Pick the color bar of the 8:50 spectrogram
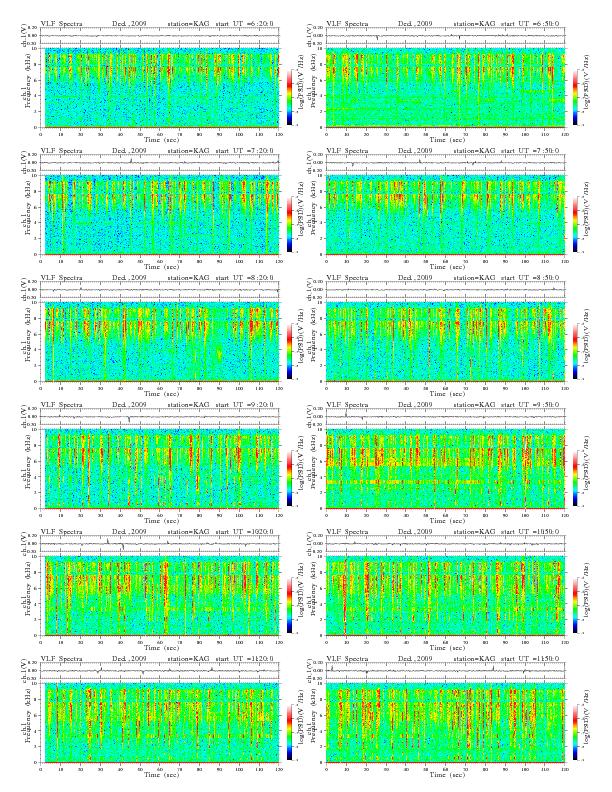Viewport: 612px width, 792px height. click(x=576, y=352)
